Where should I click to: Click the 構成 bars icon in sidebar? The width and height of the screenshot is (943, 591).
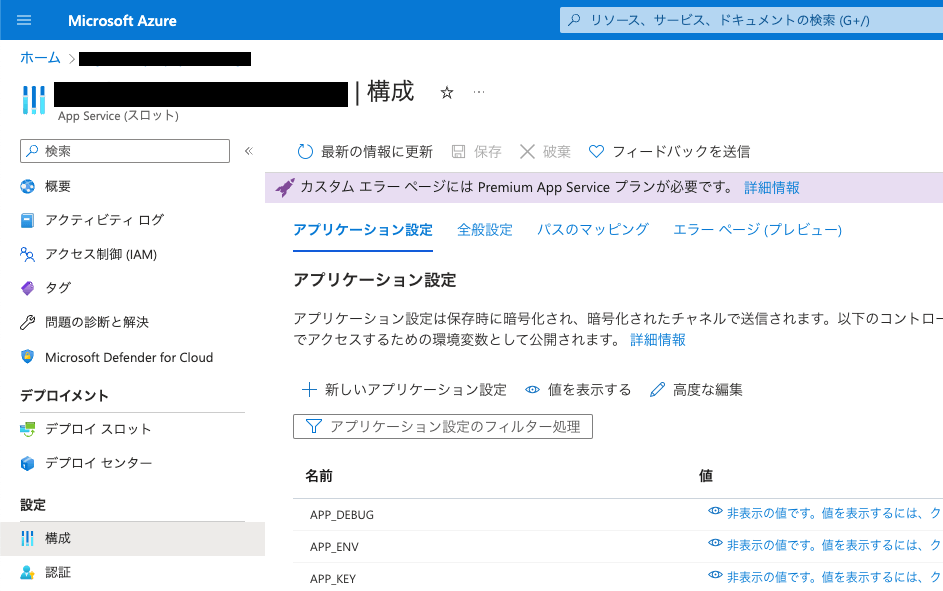coord(28,538)
